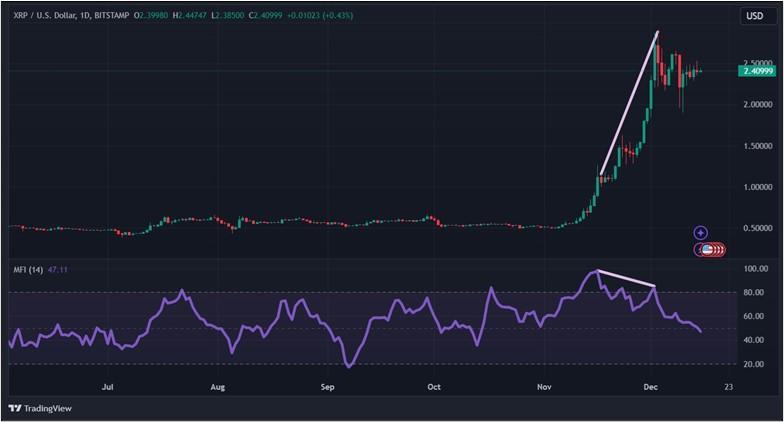Open the USD currency selector

pos(754,16)
